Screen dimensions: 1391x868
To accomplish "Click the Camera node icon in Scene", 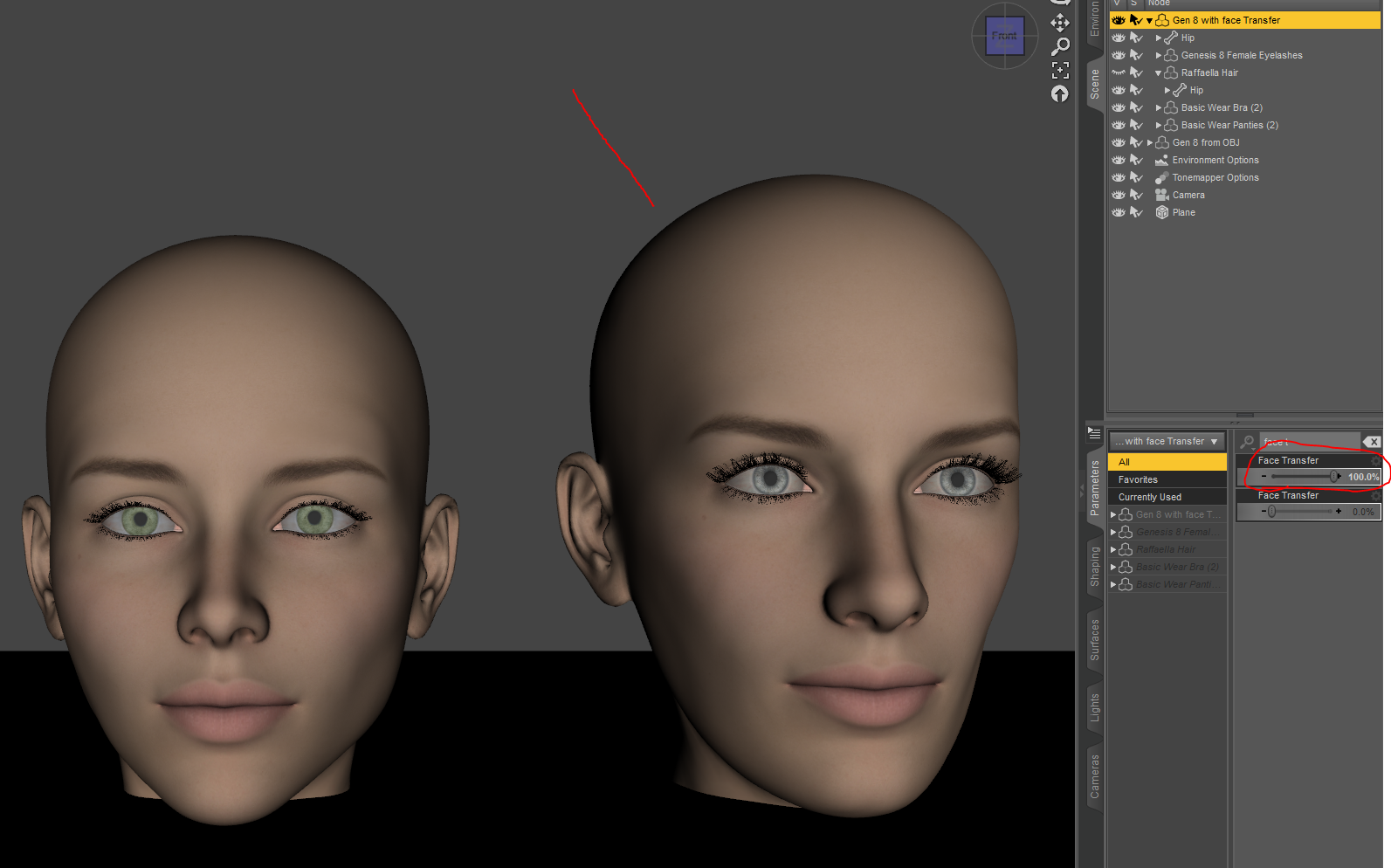I will (1161, 195).
